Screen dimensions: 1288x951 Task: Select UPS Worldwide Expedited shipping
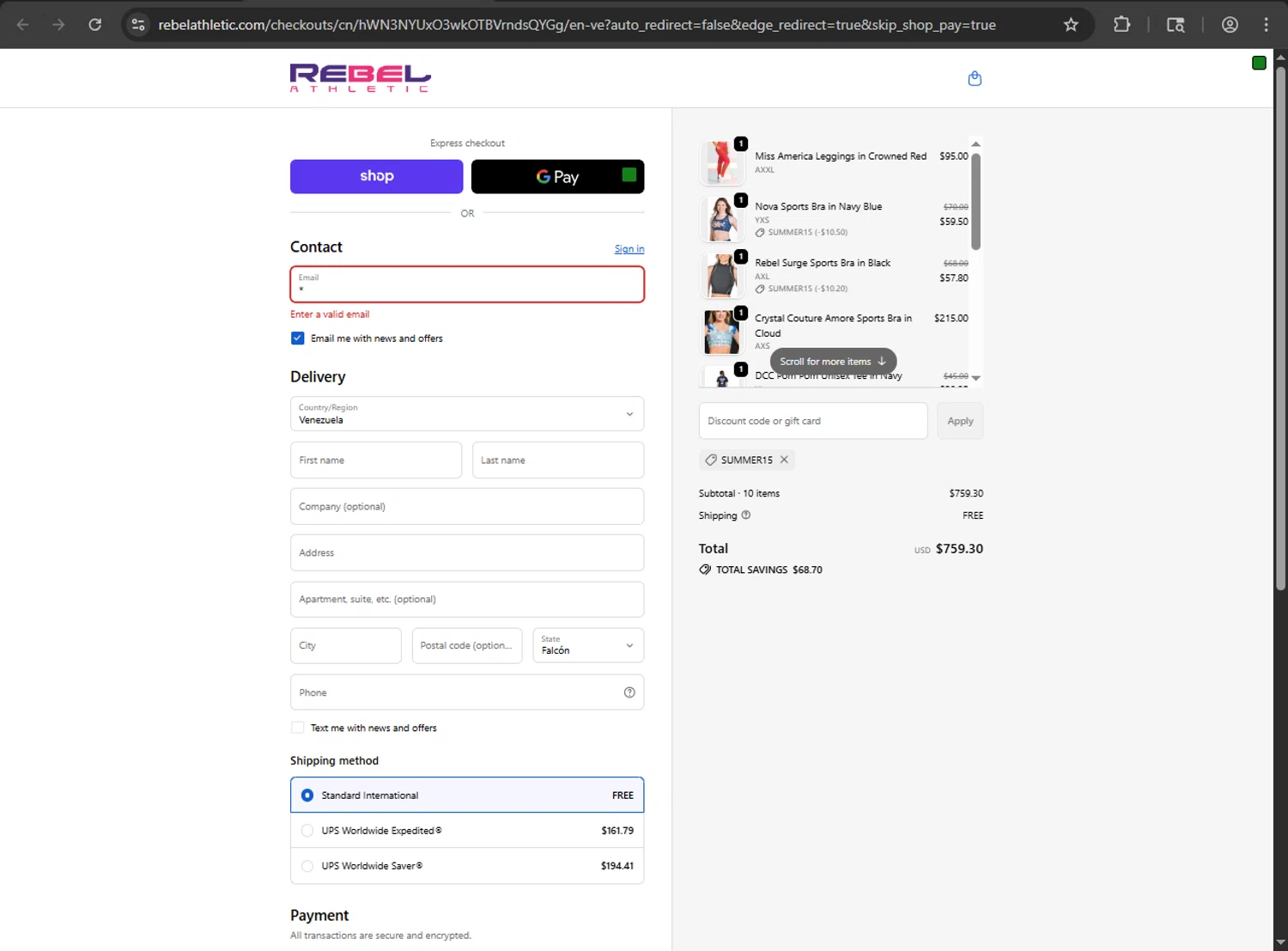(467, 831)
